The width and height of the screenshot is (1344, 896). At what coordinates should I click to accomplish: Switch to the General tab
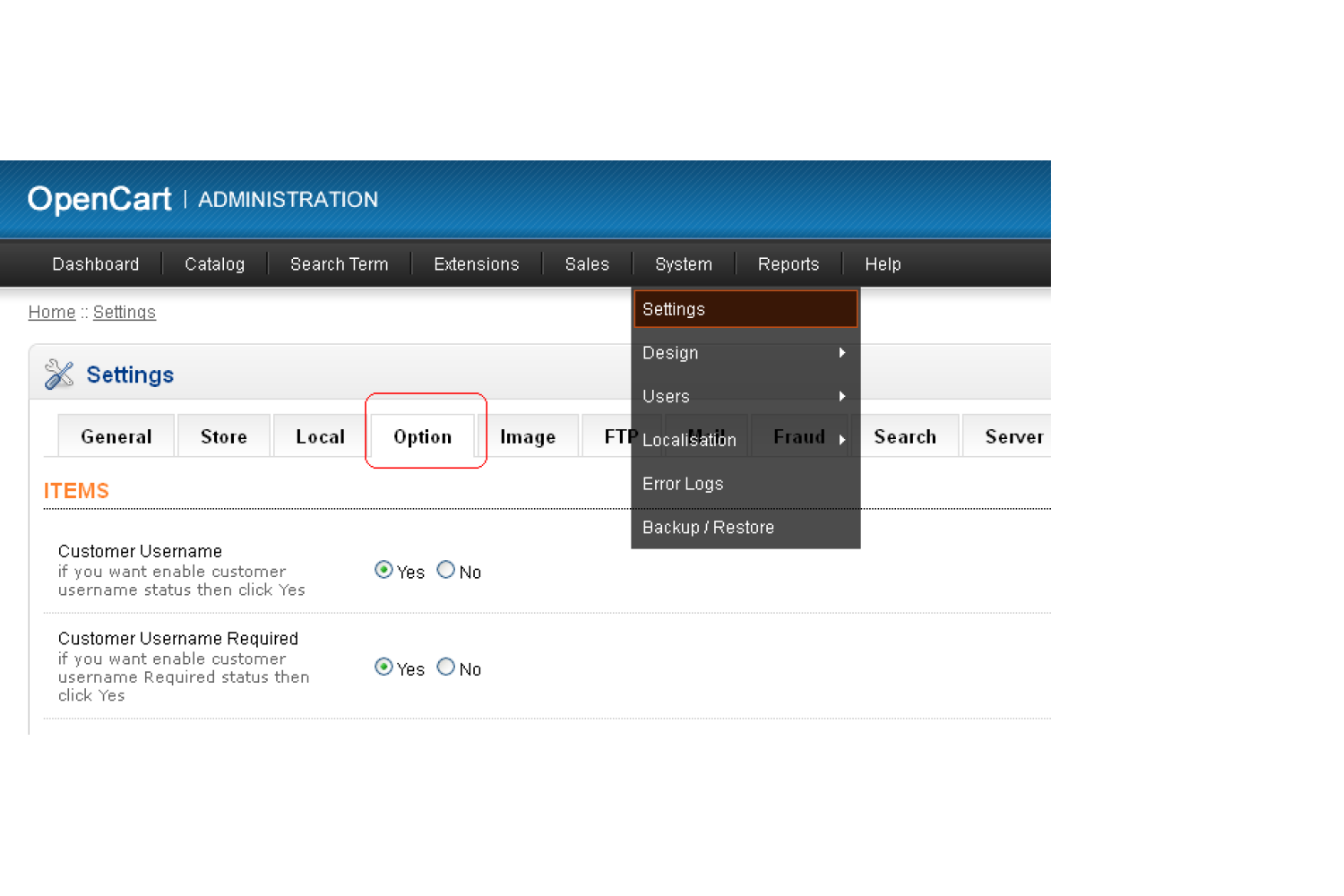point(116,436)
